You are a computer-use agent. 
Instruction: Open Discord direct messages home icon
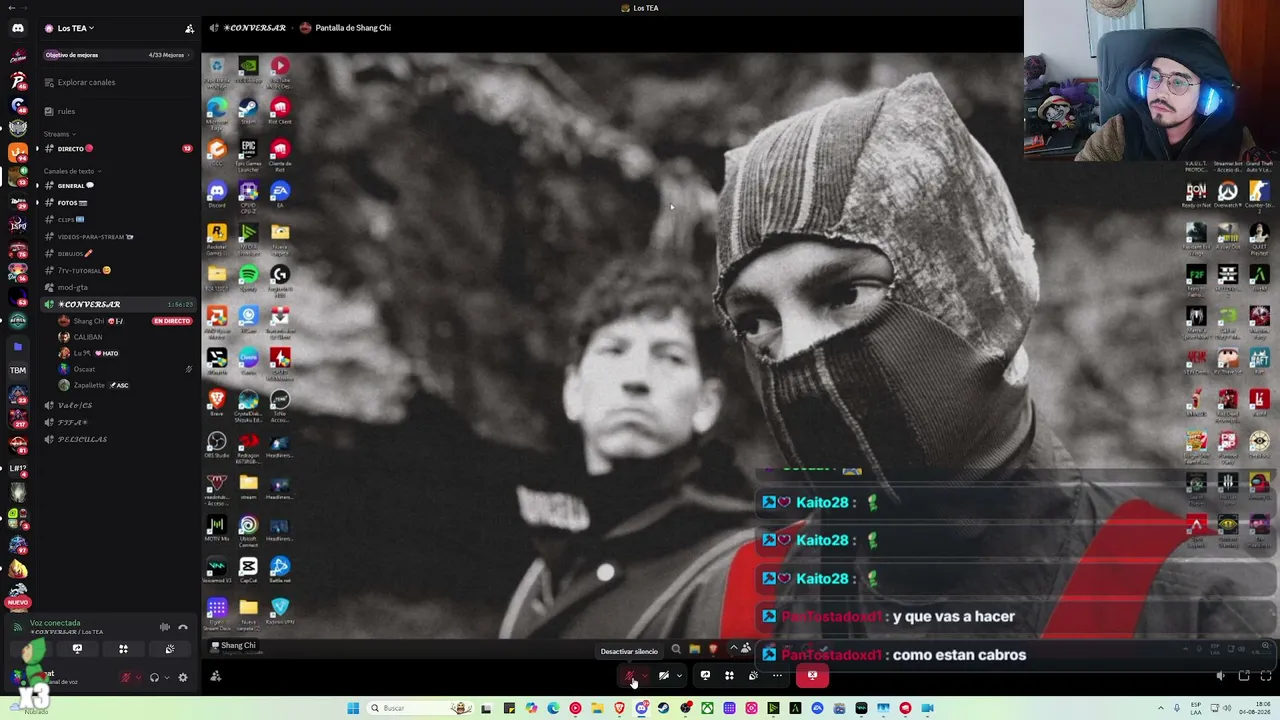[18, 28]
